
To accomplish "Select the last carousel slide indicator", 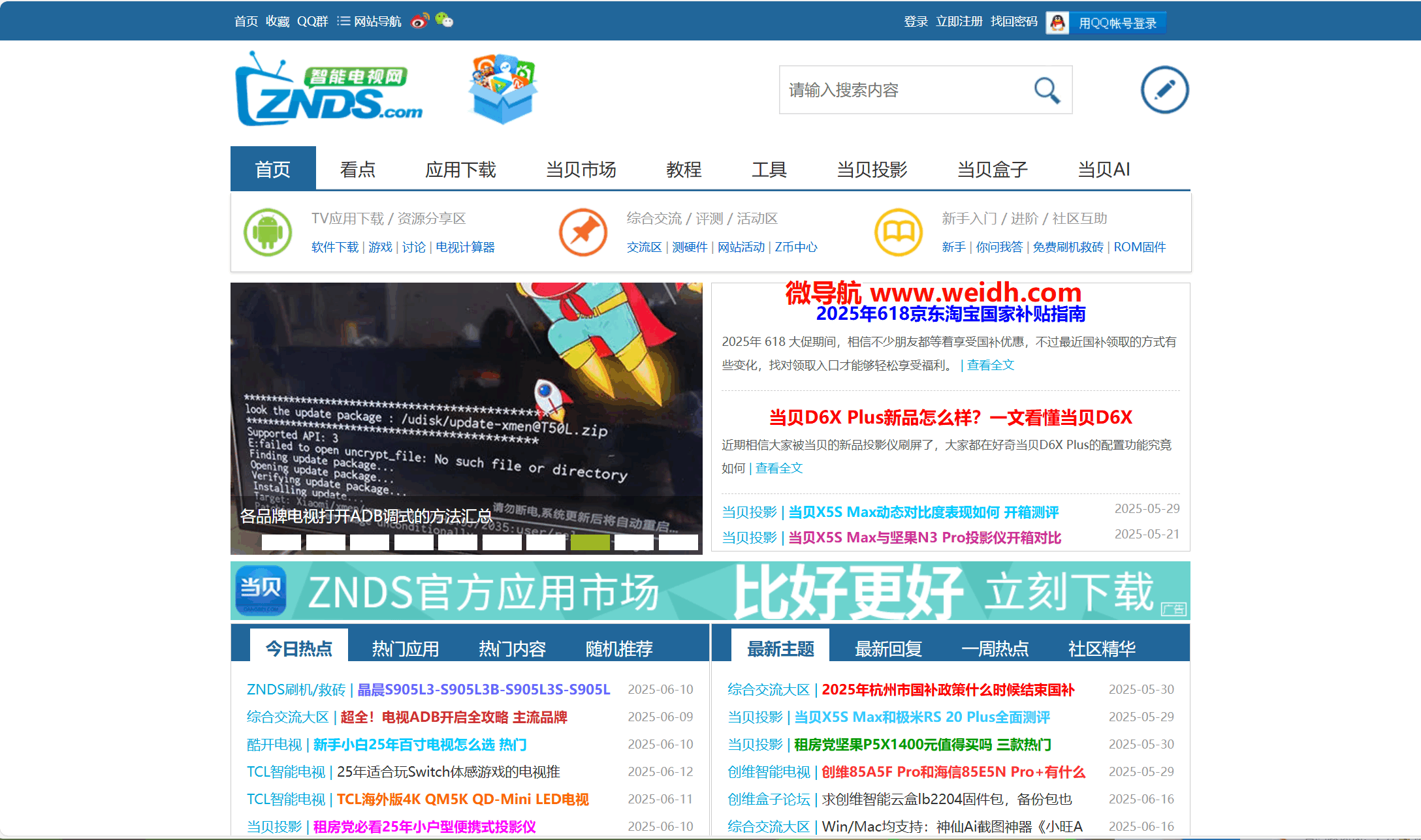I will pyautogui.click(x=679, y=542).
